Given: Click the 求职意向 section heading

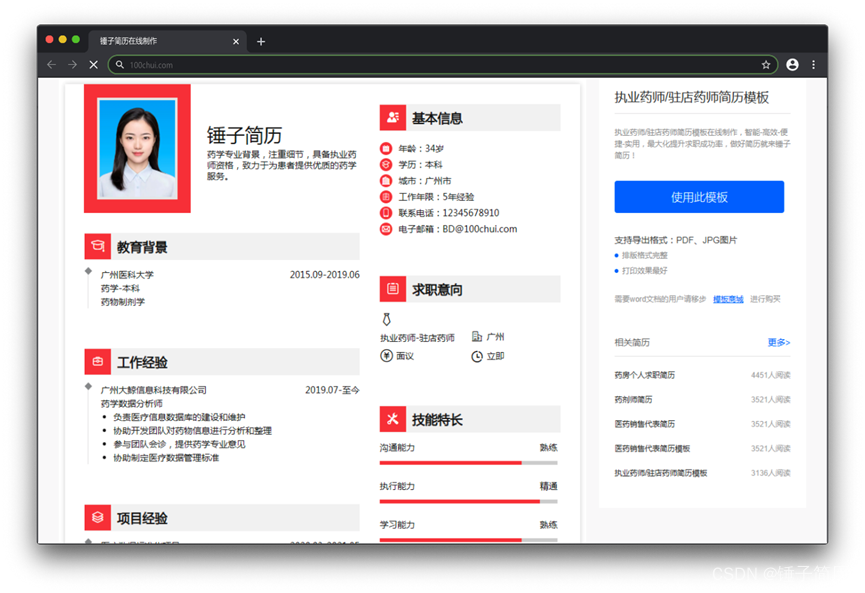Looking at the screenshot, I should (437, 290).
